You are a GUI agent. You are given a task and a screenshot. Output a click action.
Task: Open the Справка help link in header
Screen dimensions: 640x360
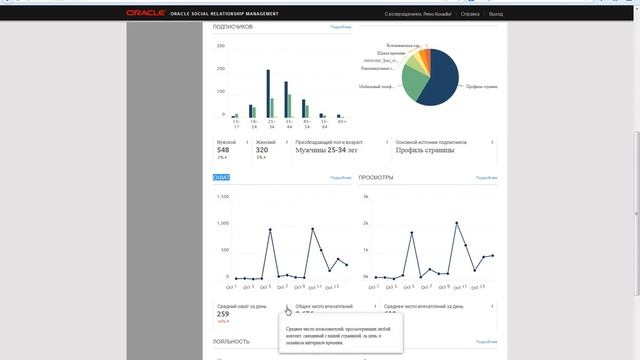click(470, 14)
